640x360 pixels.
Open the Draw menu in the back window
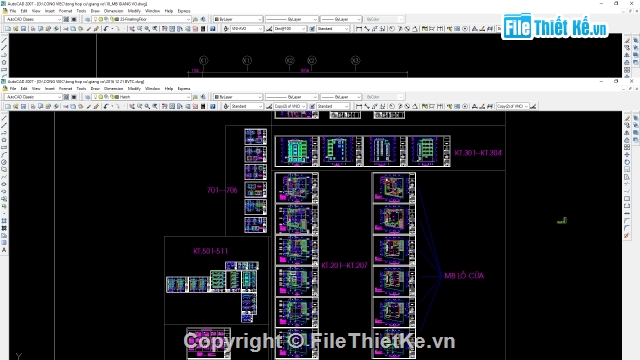click(x=95, y=11)
